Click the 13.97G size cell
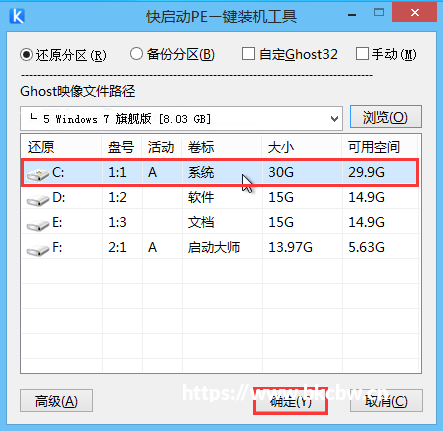The image size is (443, 431). [290, 248]
